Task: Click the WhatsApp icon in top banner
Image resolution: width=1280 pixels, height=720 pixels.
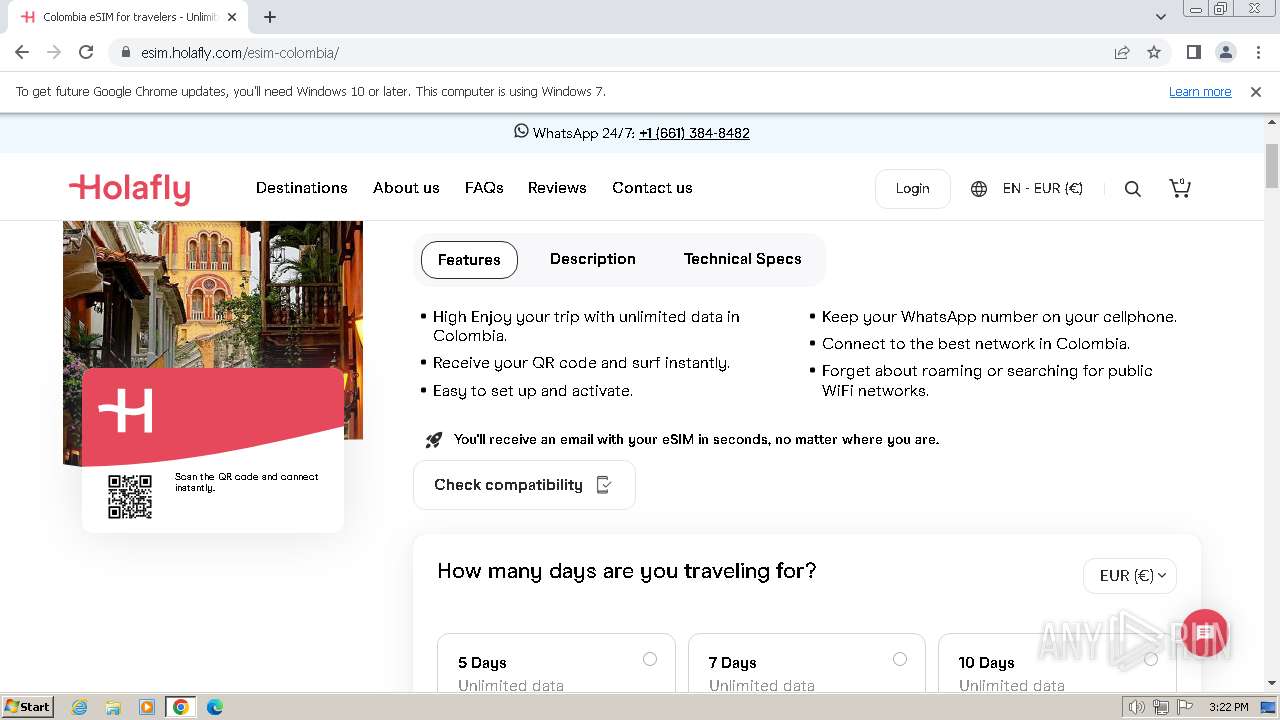Action: point(521,131)
